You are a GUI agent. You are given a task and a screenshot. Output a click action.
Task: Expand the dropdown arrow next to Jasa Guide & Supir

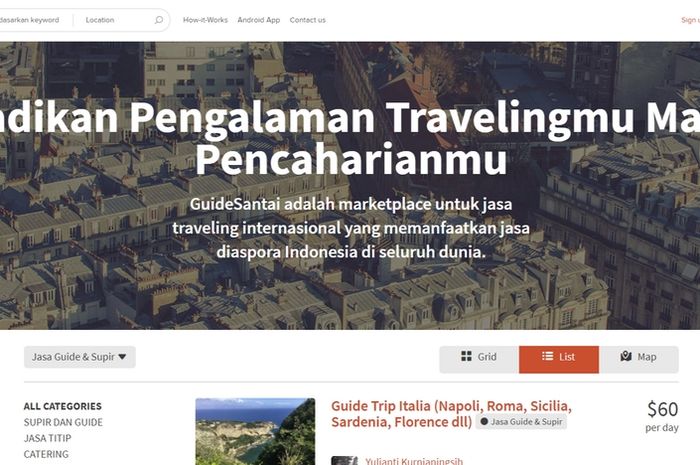pyautogui.click(x=122, y=357)
